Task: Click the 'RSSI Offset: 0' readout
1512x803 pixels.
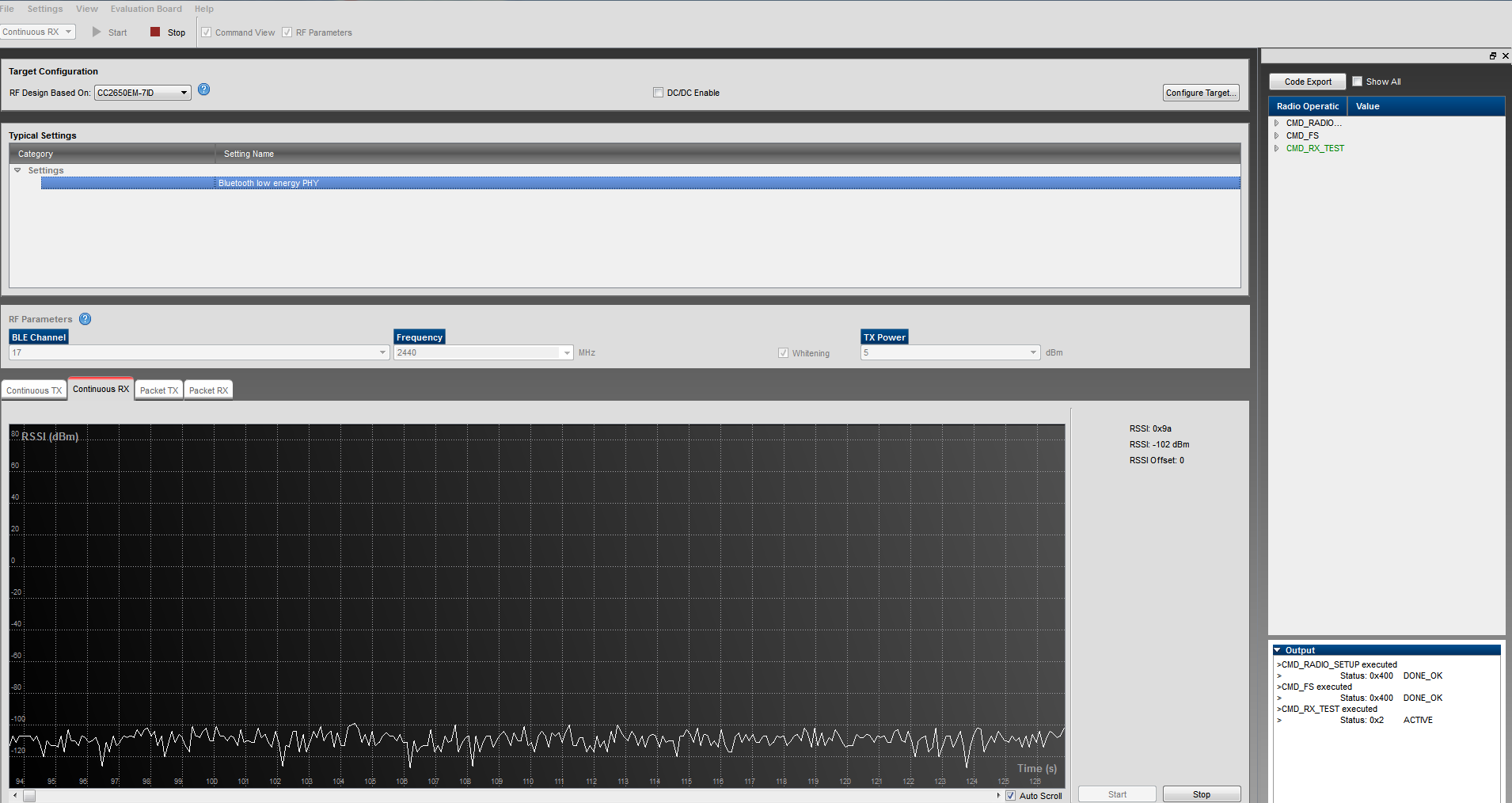Action: [x=1157, y=460]
